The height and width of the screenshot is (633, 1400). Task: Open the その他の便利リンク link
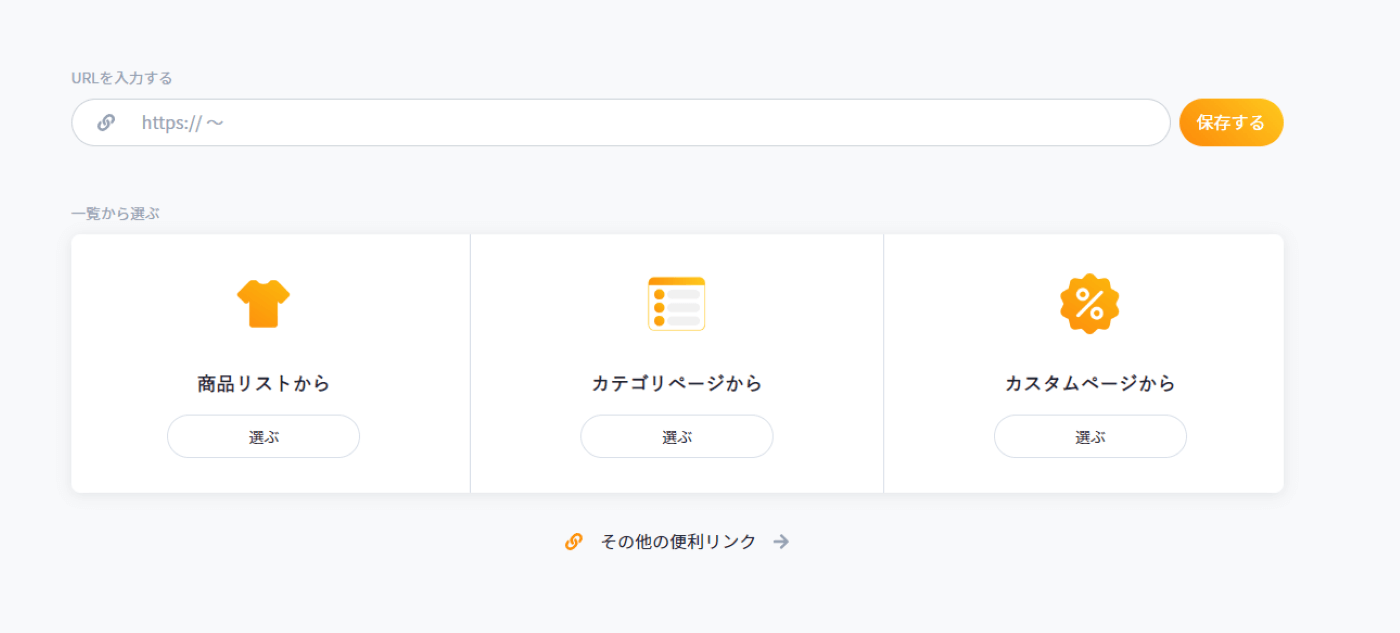[678, 541]
